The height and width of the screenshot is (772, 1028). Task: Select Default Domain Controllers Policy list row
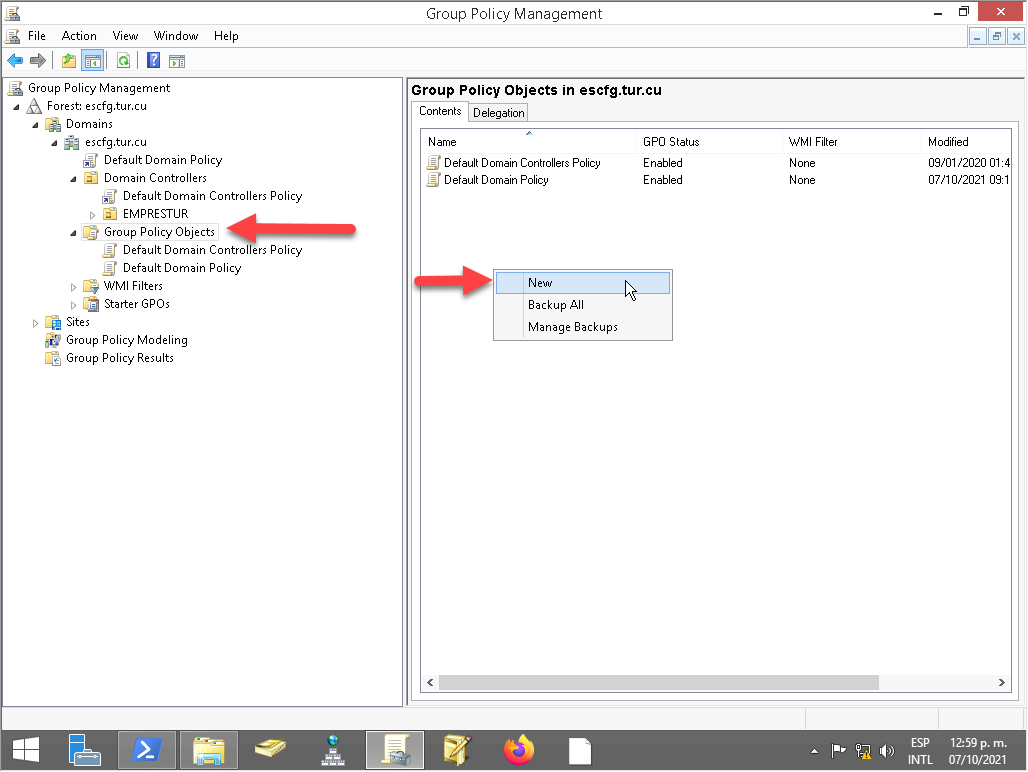pos(716,163)
